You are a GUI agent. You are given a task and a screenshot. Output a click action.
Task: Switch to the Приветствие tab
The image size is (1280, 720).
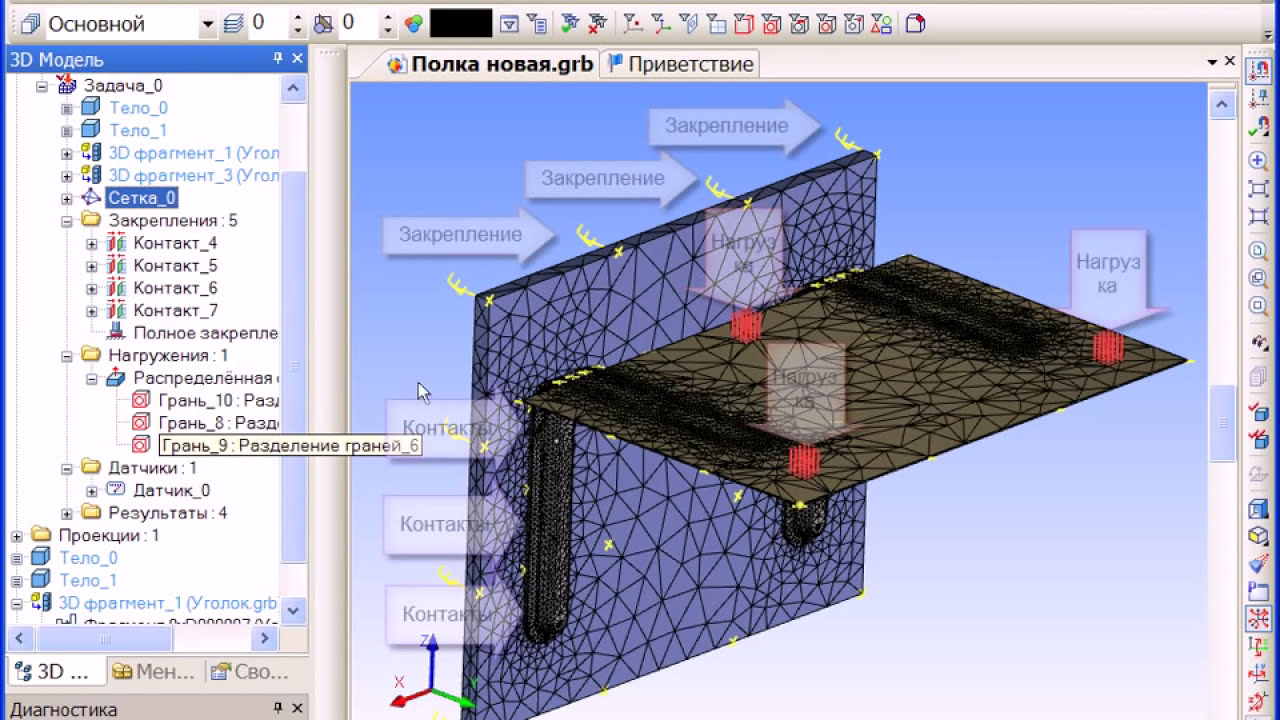pos(680,64)
